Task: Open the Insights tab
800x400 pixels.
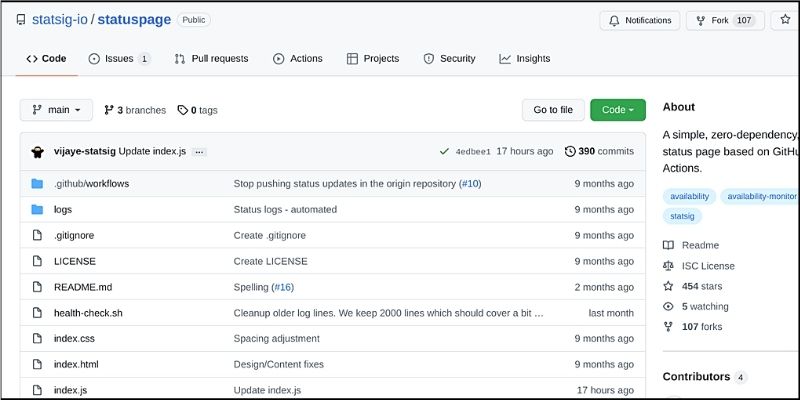Action: 524,59
